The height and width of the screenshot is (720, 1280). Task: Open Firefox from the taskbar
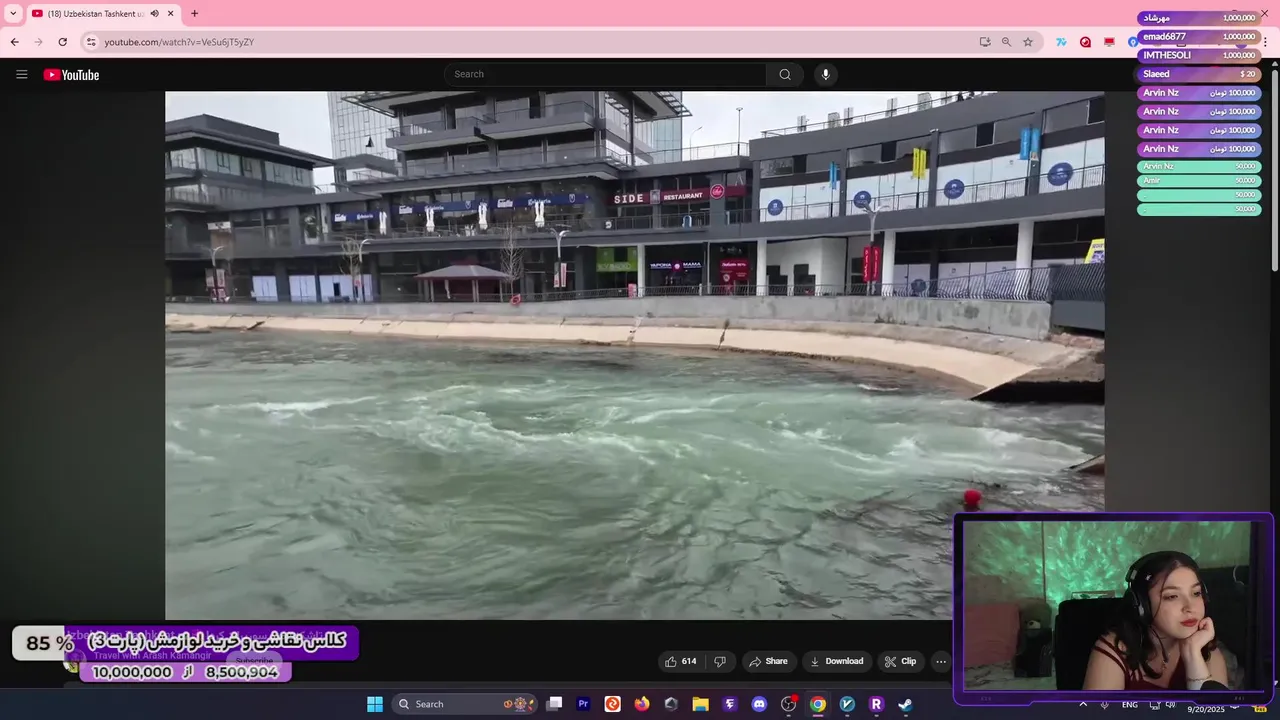click(x=642, y=704)
